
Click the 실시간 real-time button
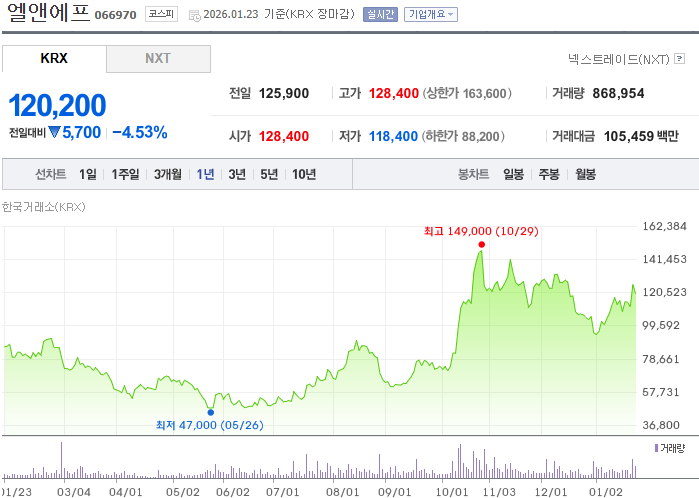(x=380, y=14)
